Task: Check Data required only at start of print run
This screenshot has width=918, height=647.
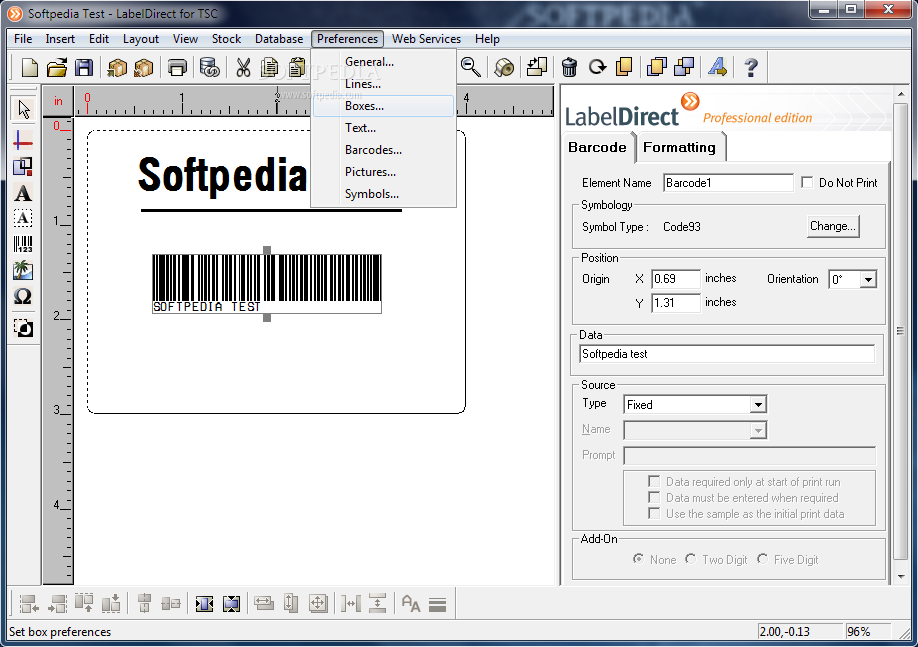Action: click(654, 481)
